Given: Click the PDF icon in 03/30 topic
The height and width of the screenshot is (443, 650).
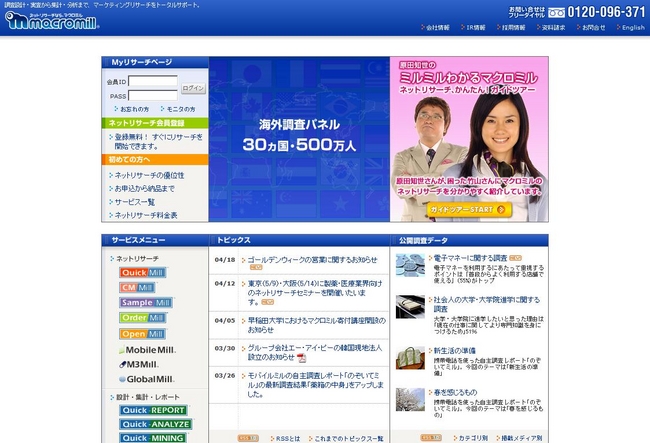Looking at the screenshot, I should pyautogui.click(x=301, y=358).
